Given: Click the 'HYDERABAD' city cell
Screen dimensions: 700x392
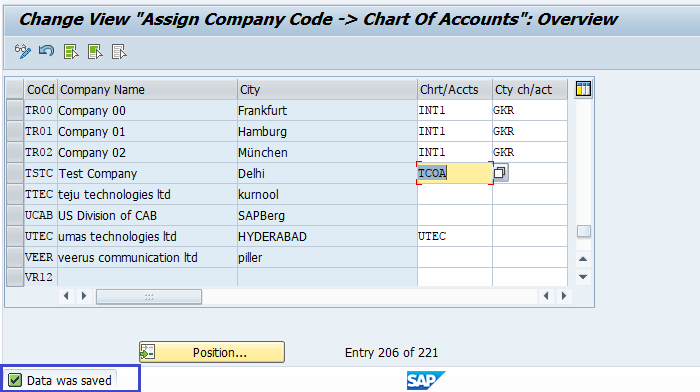Looking at the screenshot, I should (x=327, y=236).
